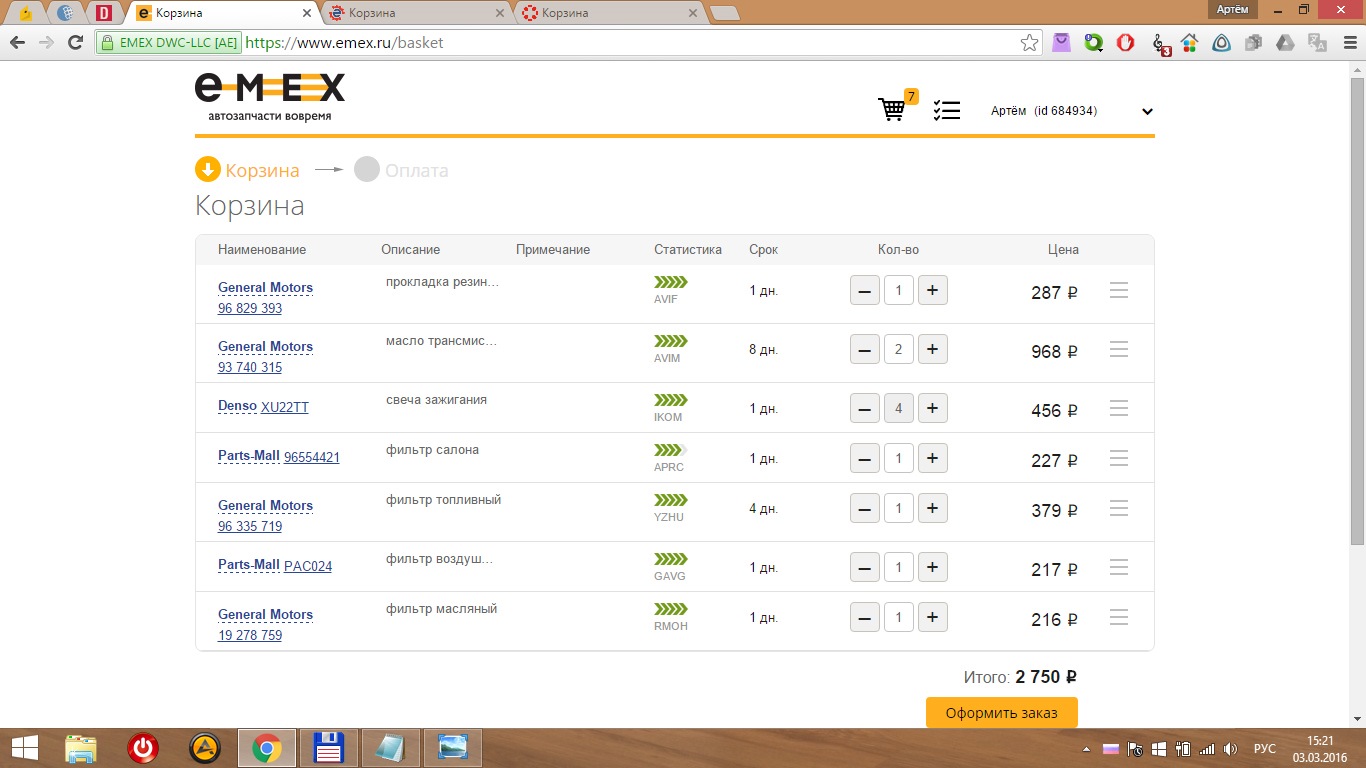Reload the current page
The width and height of the screenshot is (1366, 768).
pyautogui.click(x=75, y=43)
